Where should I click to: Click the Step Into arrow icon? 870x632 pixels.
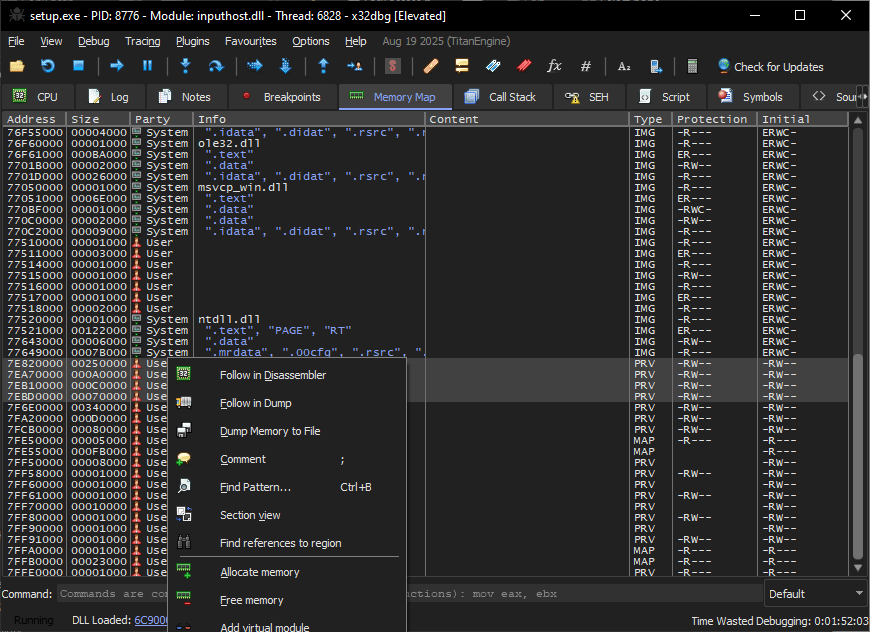pyautogui.click(x=185, y=67)
